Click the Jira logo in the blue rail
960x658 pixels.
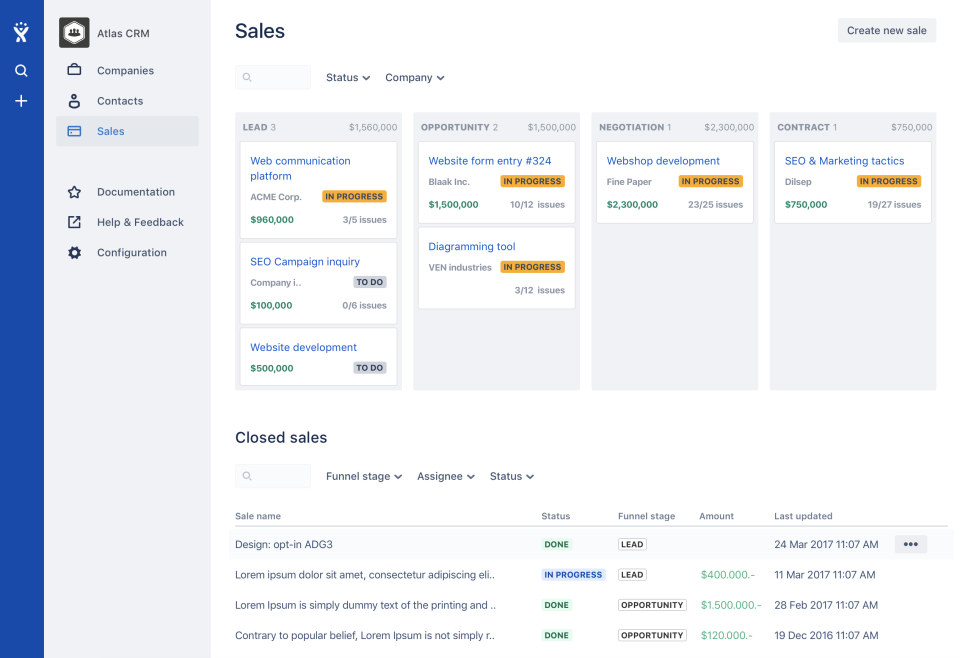point(21,31)
